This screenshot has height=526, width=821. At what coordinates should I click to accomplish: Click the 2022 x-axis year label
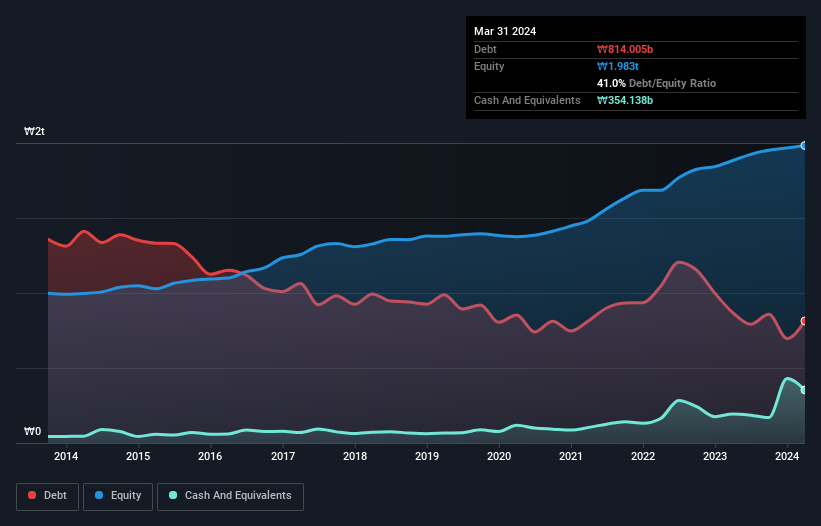[643, 456]
